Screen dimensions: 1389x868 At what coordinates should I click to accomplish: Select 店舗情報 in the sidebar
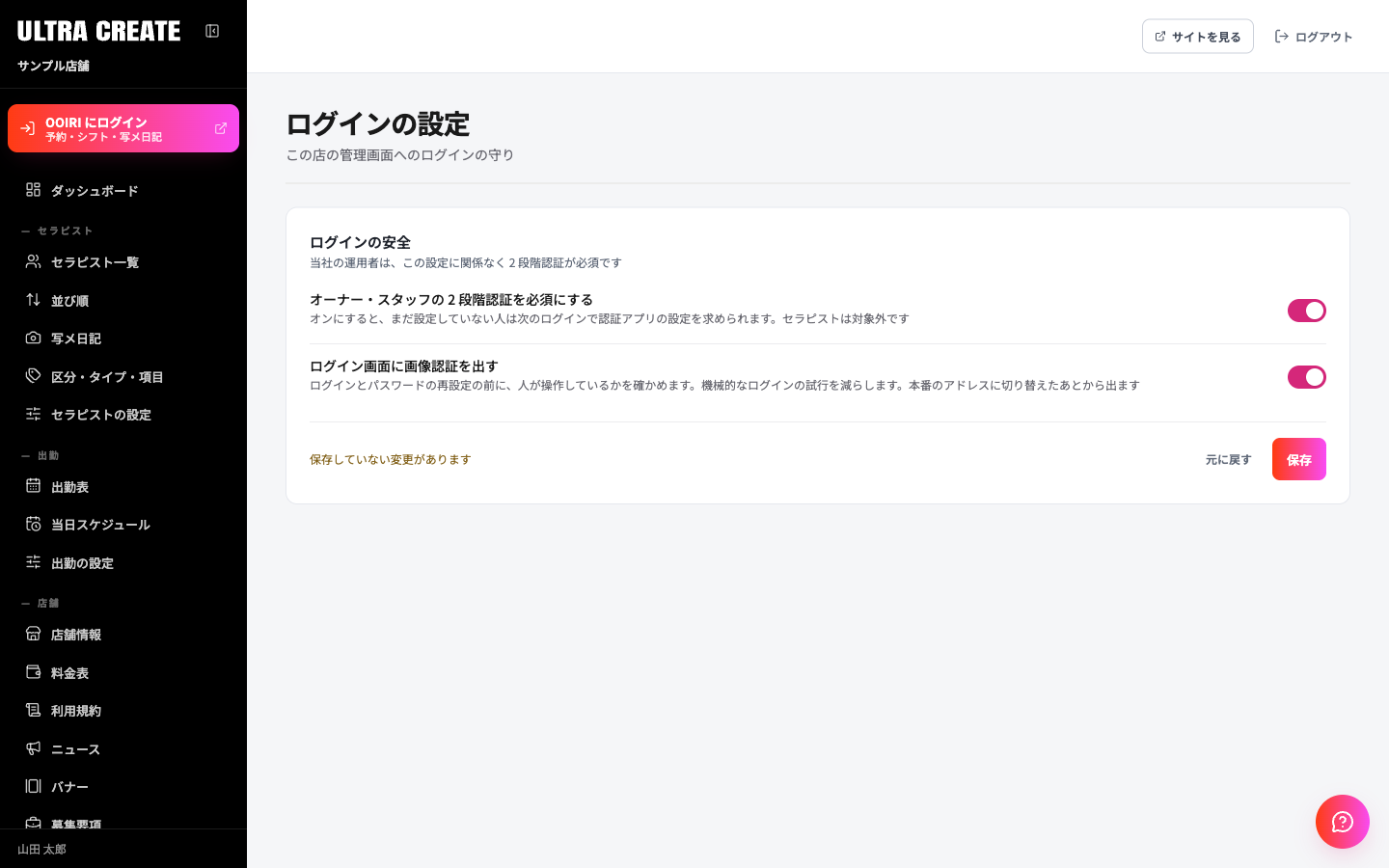123,635
